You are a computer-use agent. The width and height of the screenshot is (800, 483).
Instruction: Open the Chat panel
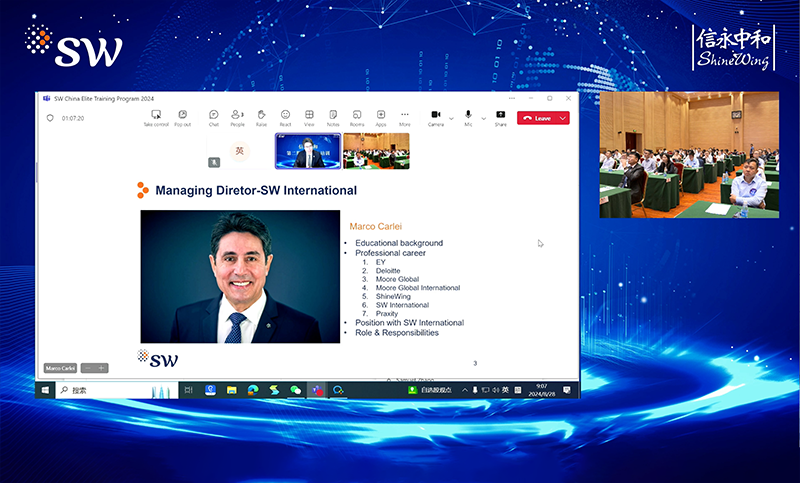(214, 118)
